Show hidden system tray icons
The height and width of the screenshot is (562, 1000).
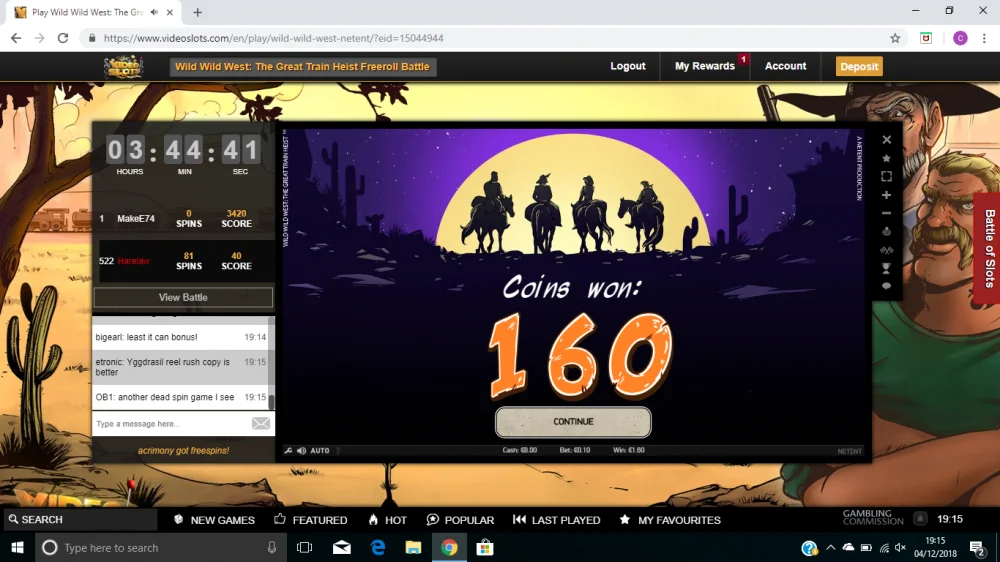(x=830, y=547)
